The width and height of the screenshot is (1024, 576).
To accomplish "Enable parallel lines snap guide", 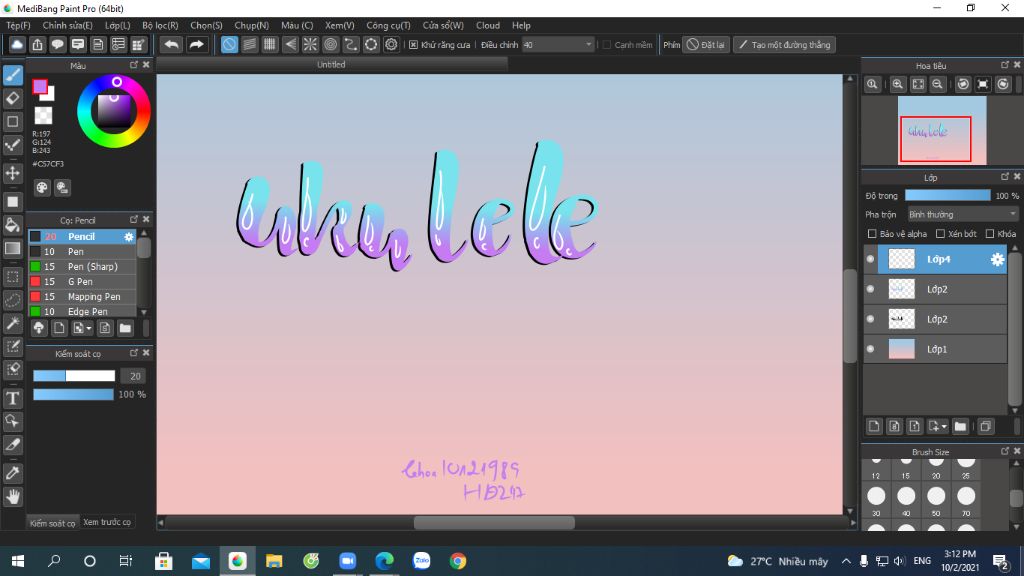I will pos(249,44).
